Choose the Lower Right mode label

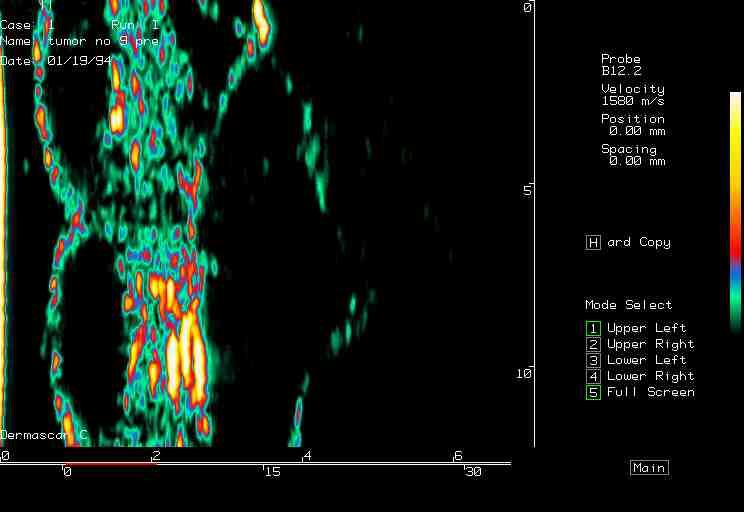point(650,376)
